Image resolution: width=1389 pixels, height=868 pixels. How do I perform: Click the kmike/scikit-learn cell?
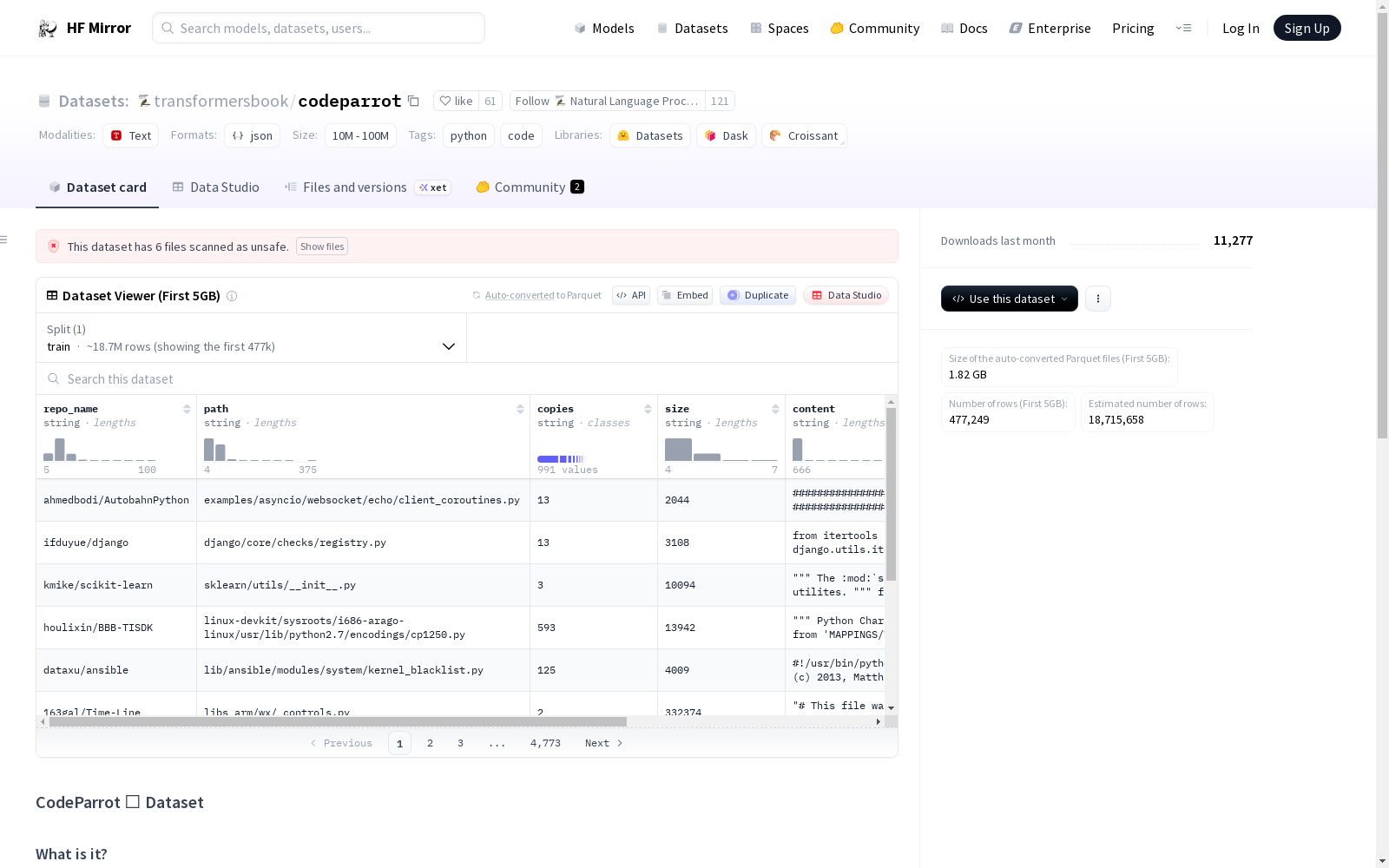pos(116,585)
